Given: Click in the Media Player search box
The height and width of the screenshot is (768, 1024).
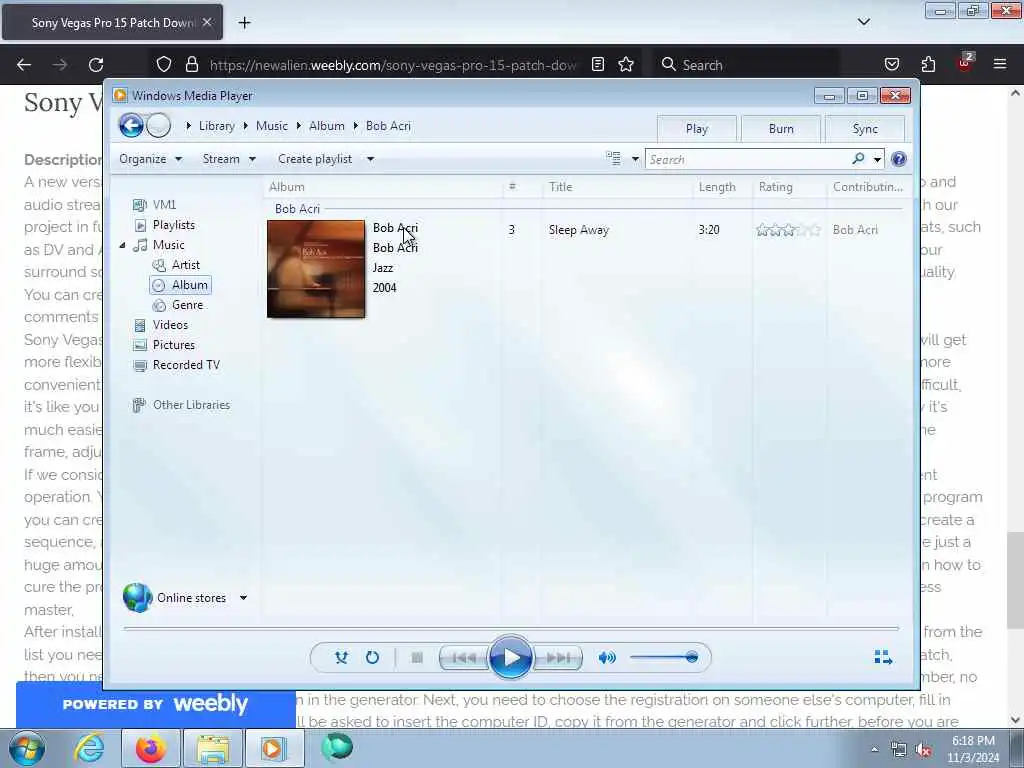Looking at the screenshot, I should 746,159.
